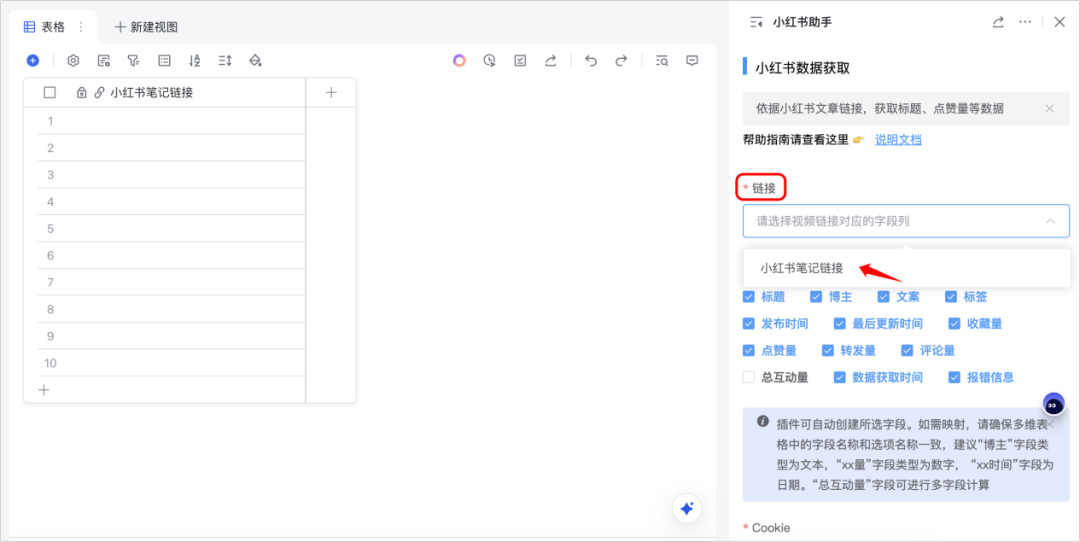Click the Cookie field label
Screen dimensions: 1080x542
coord(771,528)
